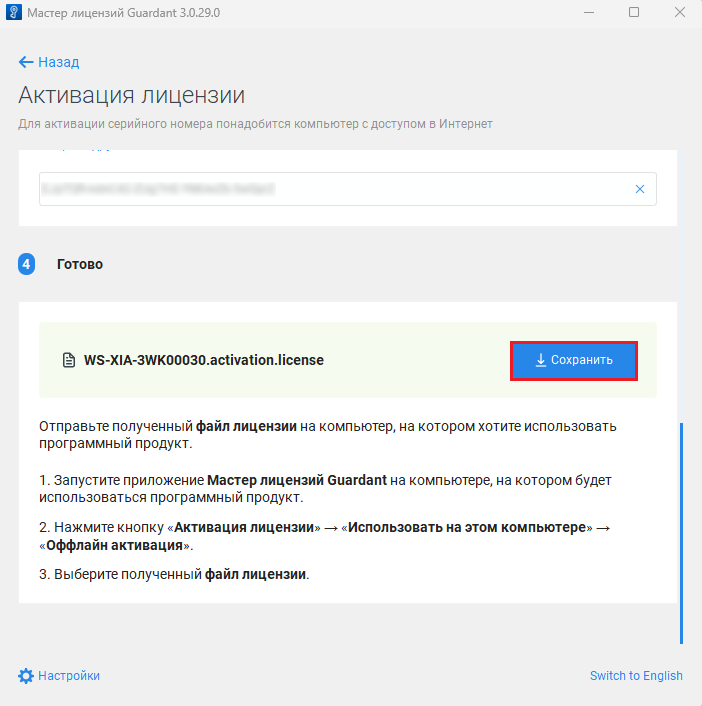This screenshot has width=702, height=706.
Task: Maximize the license wizard window
Action: [x=634, y=12]
